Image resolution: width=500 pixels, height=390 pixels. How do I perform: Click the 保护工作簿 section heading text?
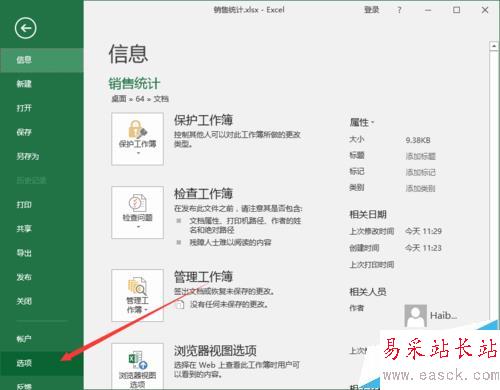203,120
